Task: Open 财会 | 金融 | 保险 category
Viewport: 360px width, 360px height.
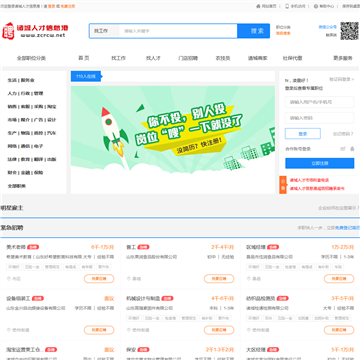Action: click(25, 173)
